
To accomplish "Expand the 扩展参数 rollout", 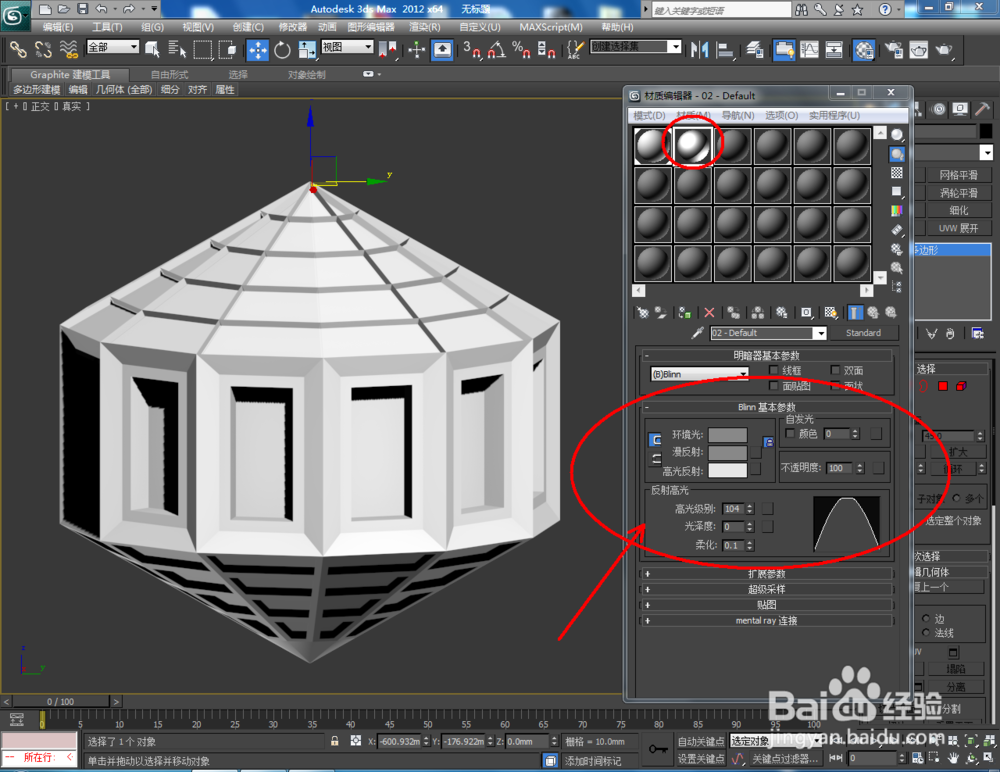I will [767, 574].
